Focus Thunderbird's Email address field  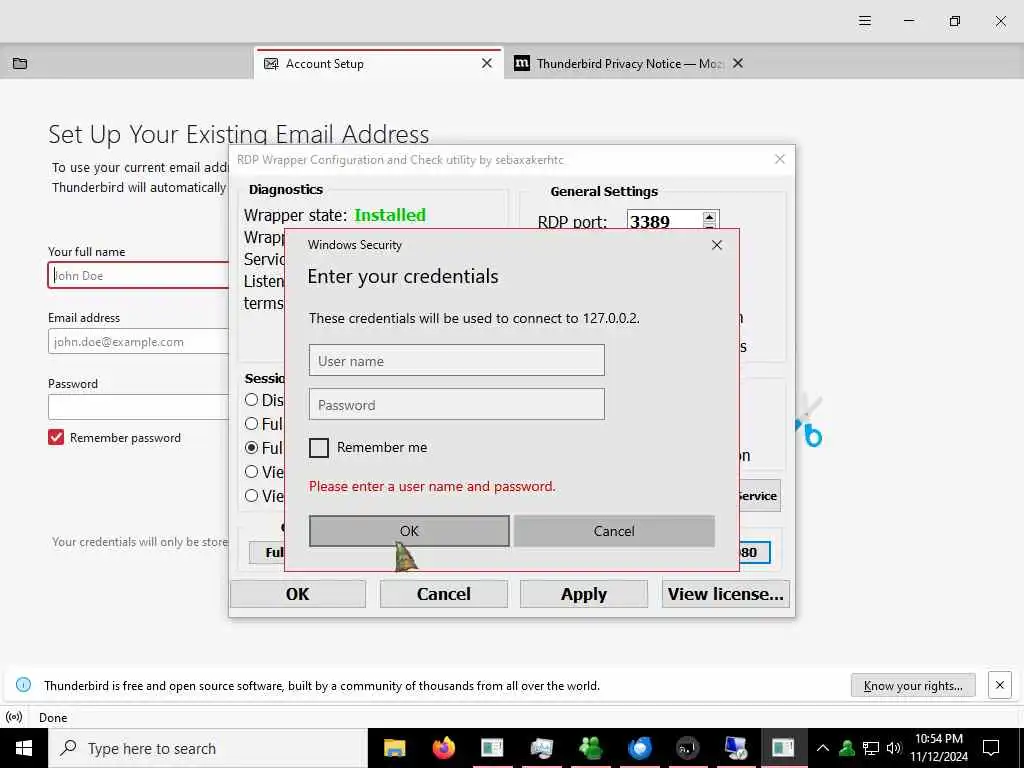pos(138,341)
